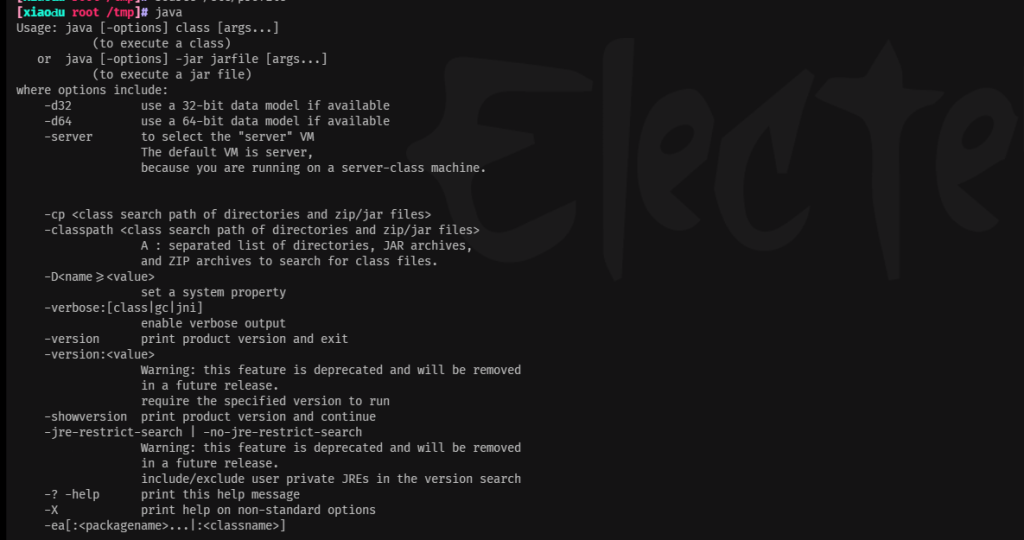Click the 'java' command at the prompt
This screenshot has width=1024, height=540.
pos(168,12)
